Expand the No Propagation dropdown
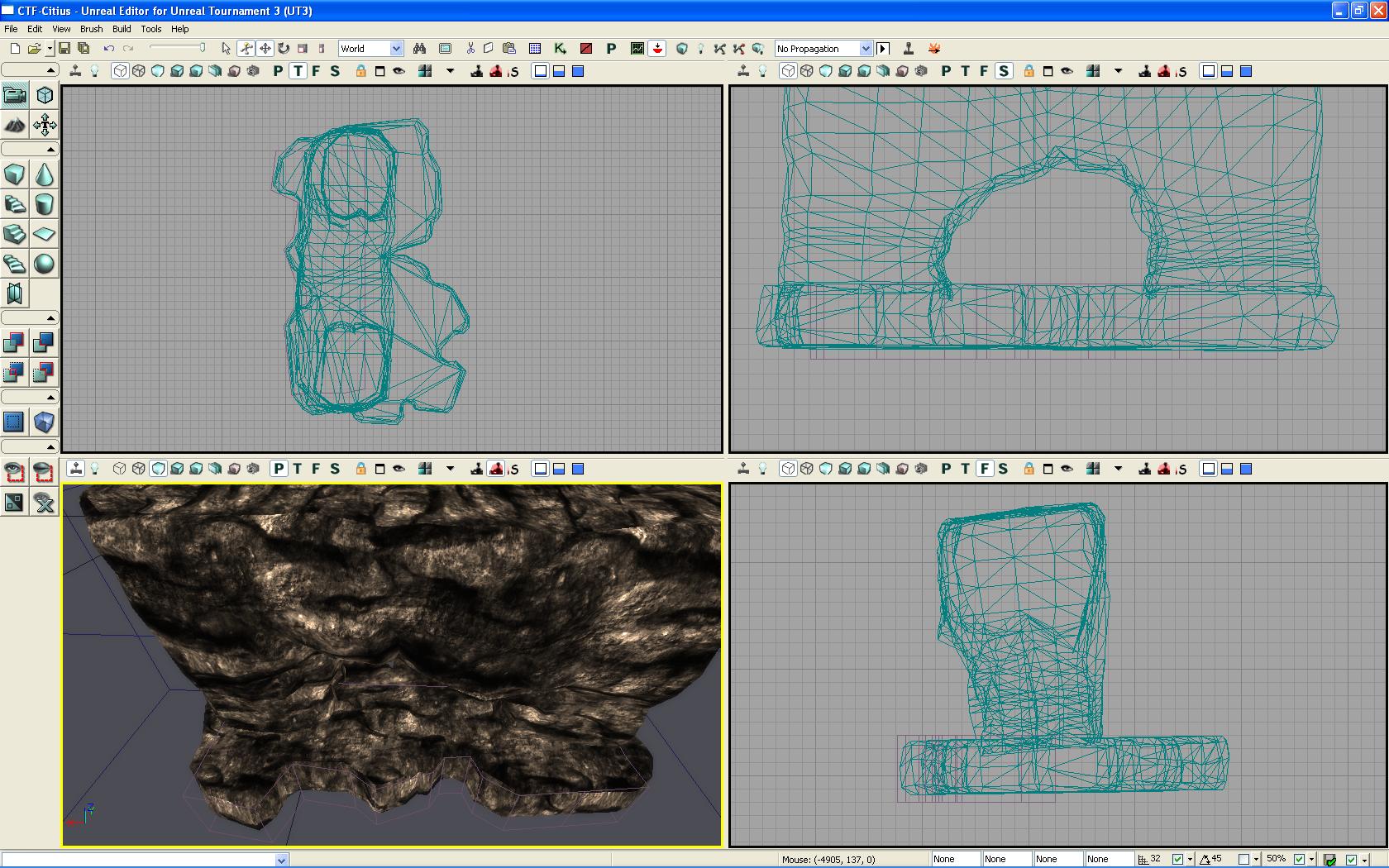The width and height of the screenshot is (1389, 868). pyautogui.click(x=865, y=49)
